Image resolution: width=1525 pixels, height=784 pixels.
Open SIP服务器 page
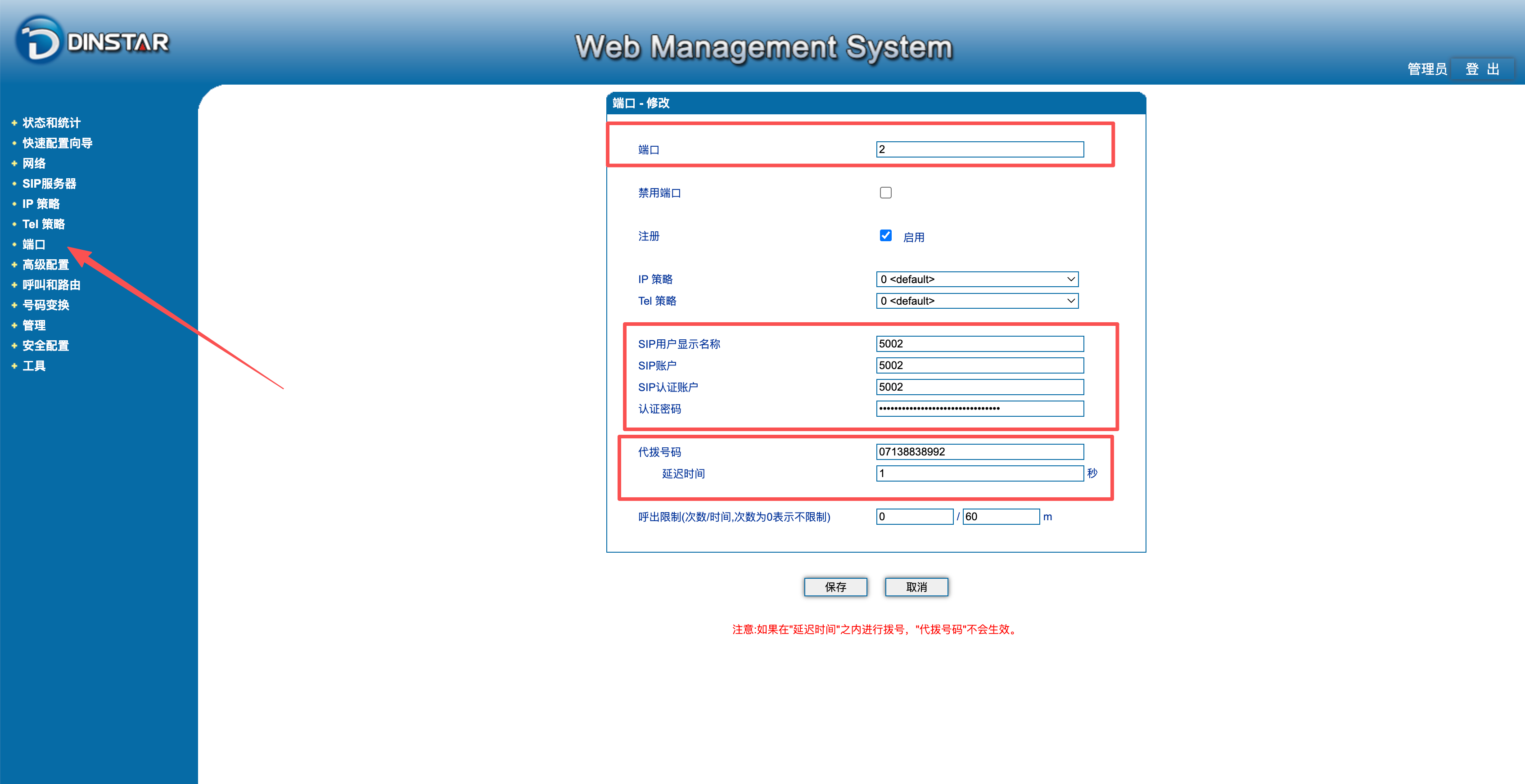(x=49, y=184)
